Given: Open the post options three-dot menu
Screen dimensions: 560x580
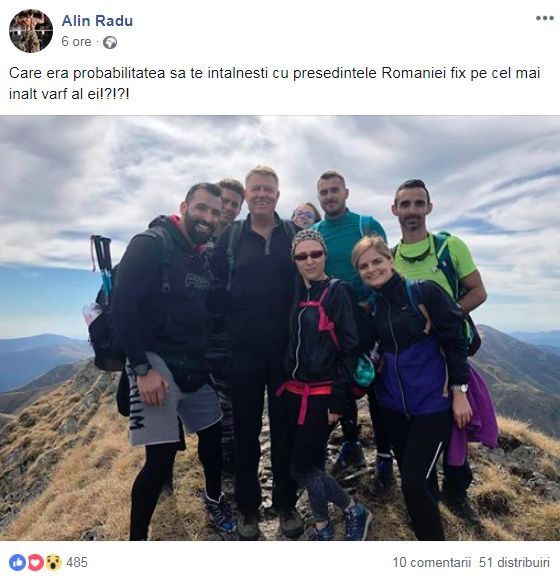Looking at the screenshot, I should [544, 18].
